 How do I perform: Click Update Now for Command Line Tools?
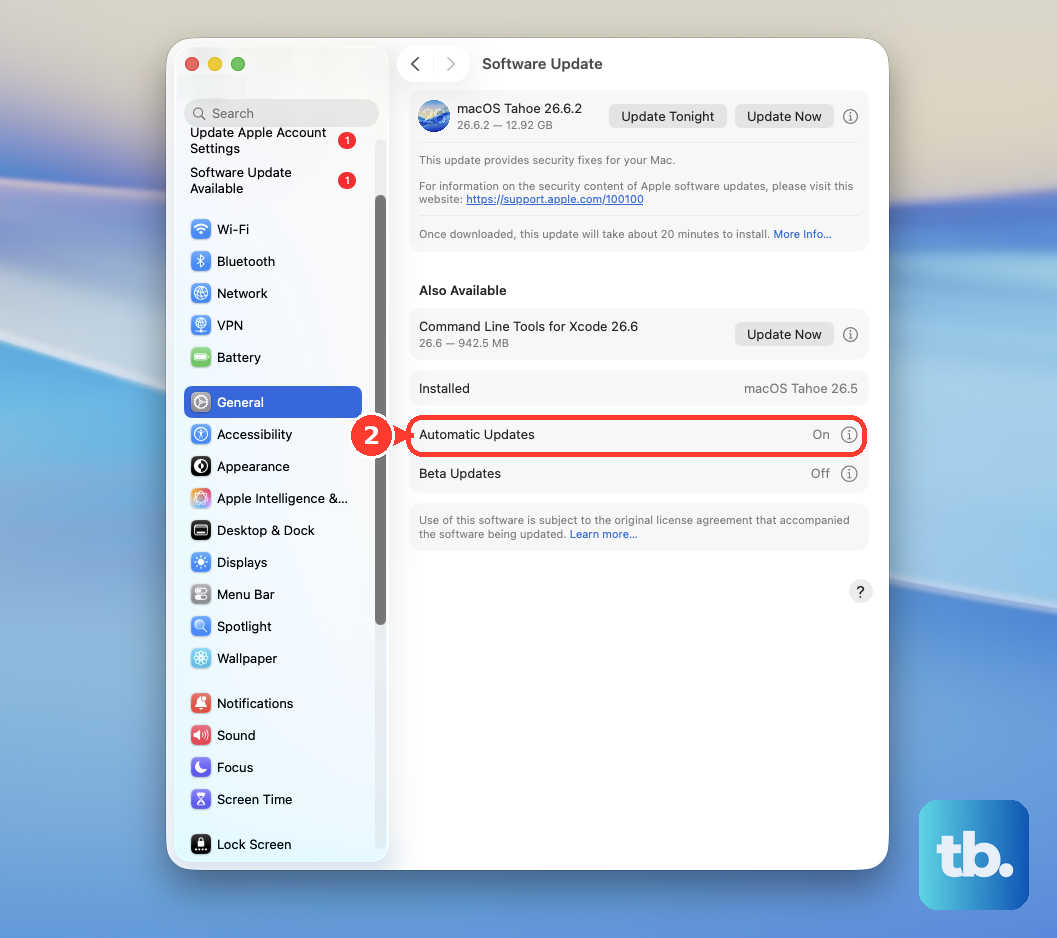pos(784,334)
